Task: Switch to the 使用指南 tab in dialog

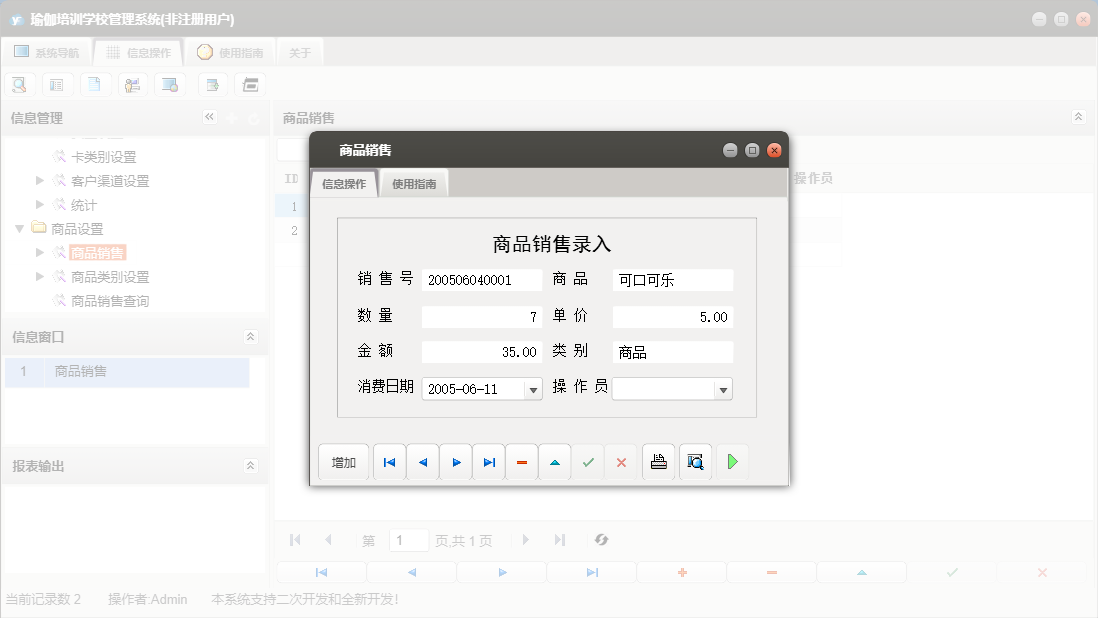Action: (x=413, y=183)
